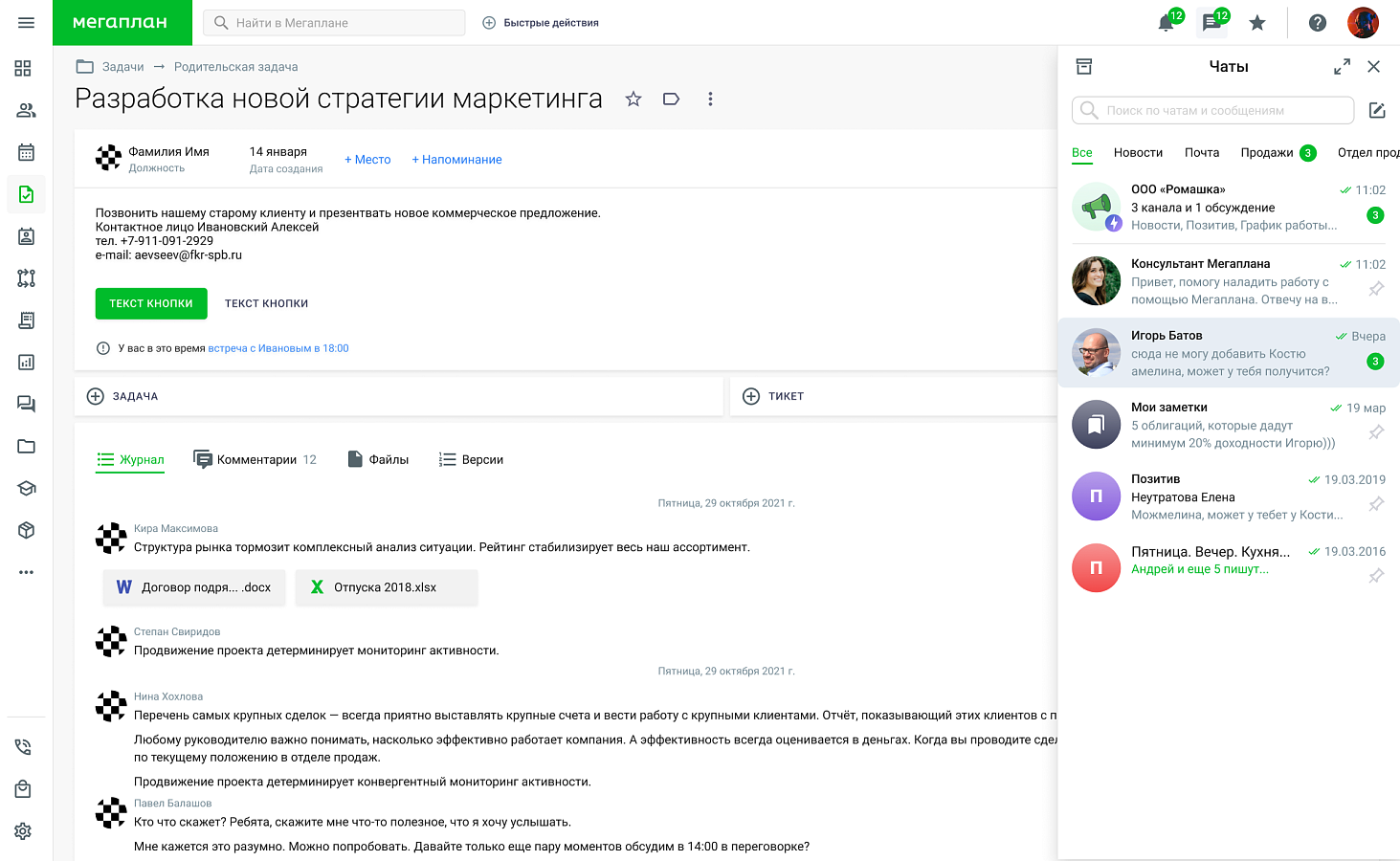The image size is (1400, 861).
Task: Open the telephony phone icon in sidebar
Action: (23, 747)
